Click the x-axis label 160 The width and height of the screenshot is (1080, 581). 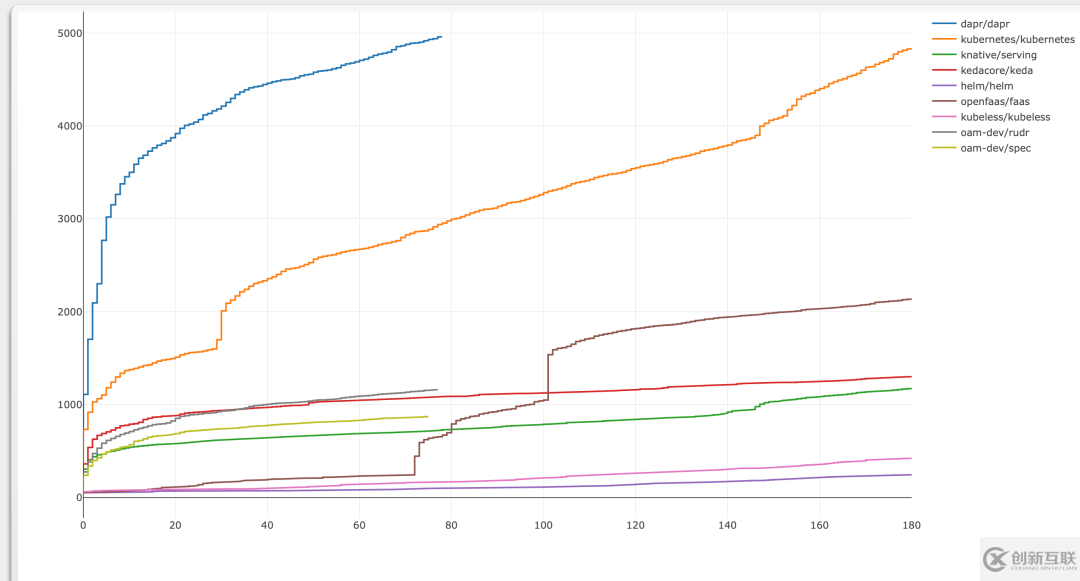pyautogui.click(x=819, y=525)
